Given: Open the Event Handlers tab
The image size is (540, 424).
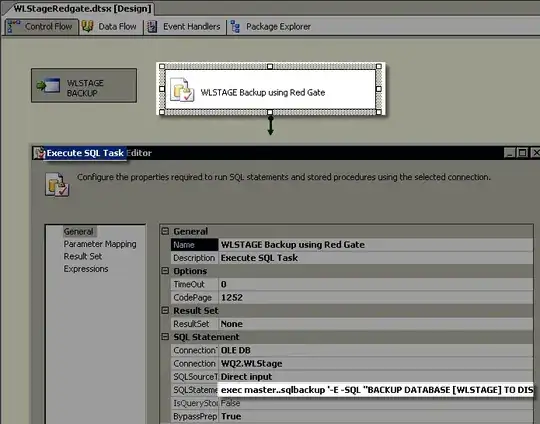Looking at the screenshot, I should [x=185, y=27].
